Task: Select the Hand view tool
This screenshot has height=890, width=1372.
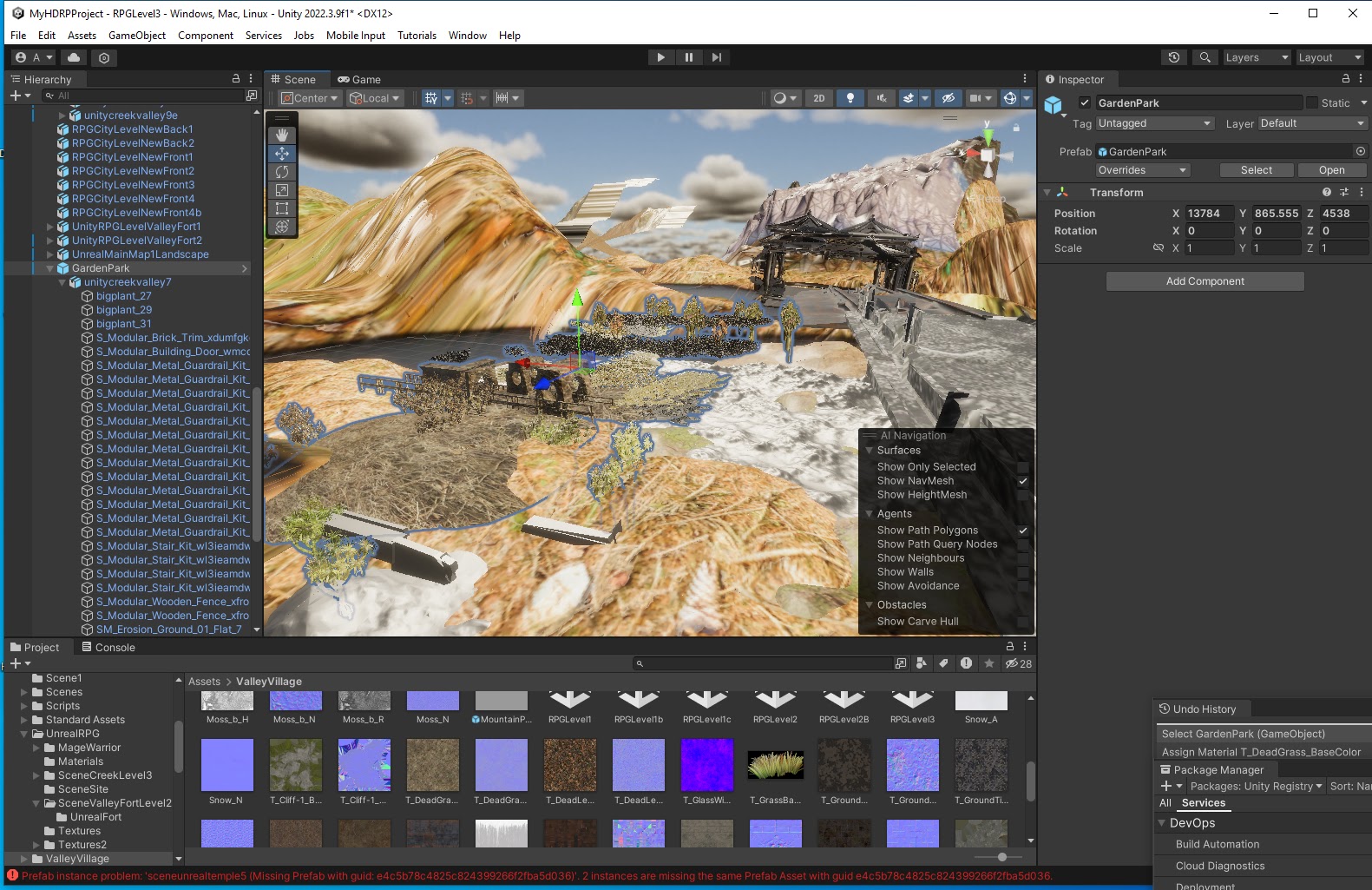Action: tap(282, 135)
